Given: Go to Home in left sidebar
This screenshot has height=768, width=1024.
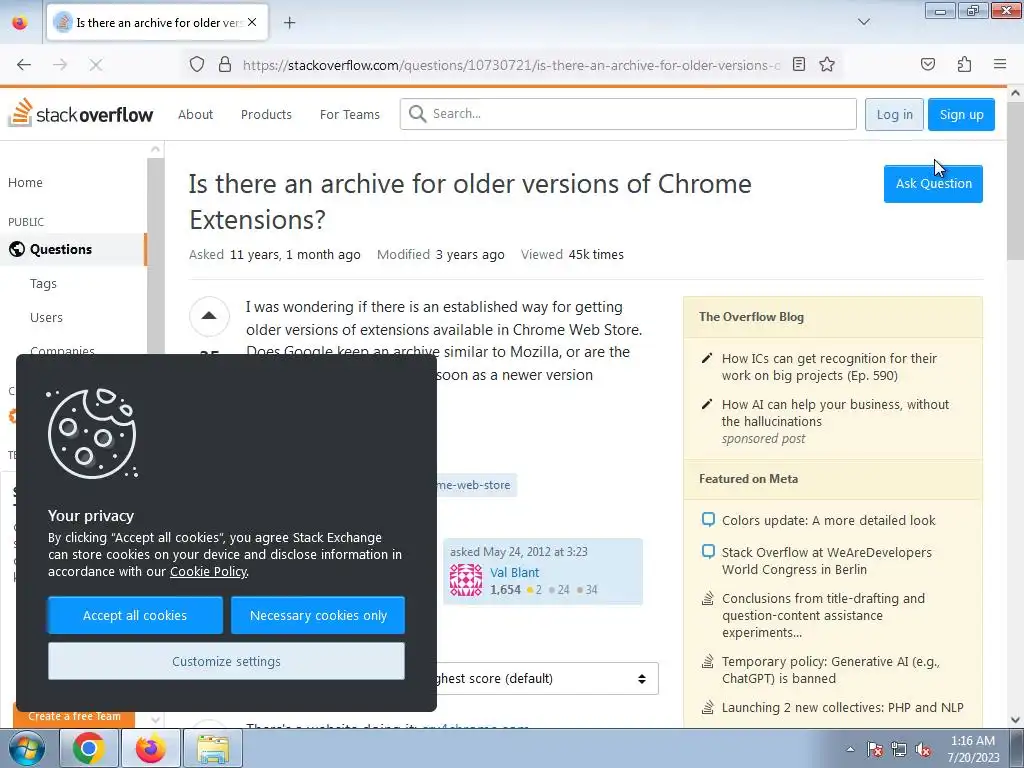Looking at the screenshot, I should point(25,183).
